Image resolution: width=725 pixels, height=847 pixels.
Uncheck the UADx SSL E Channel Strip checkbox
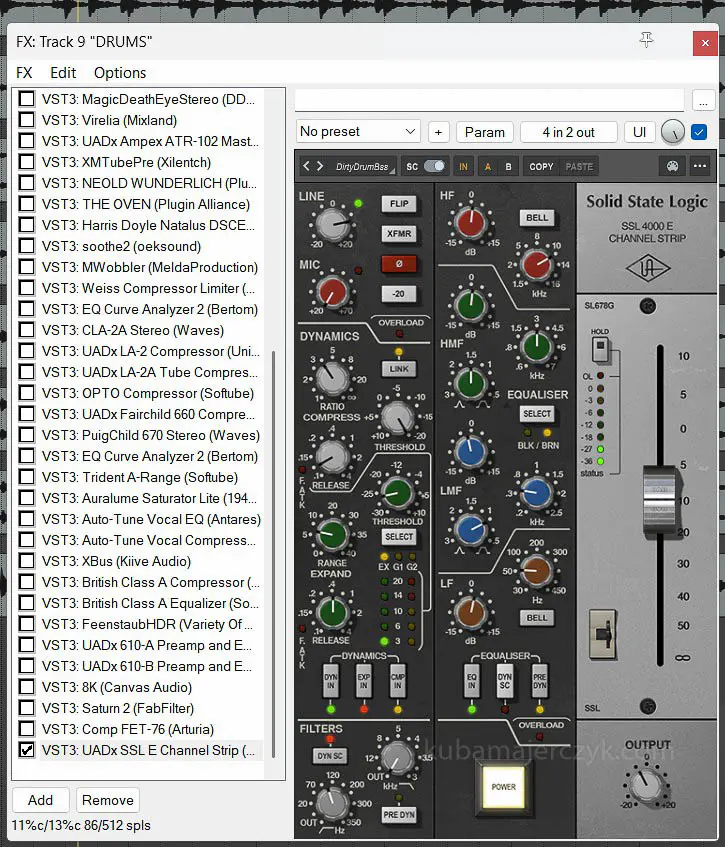pos(27,750)
